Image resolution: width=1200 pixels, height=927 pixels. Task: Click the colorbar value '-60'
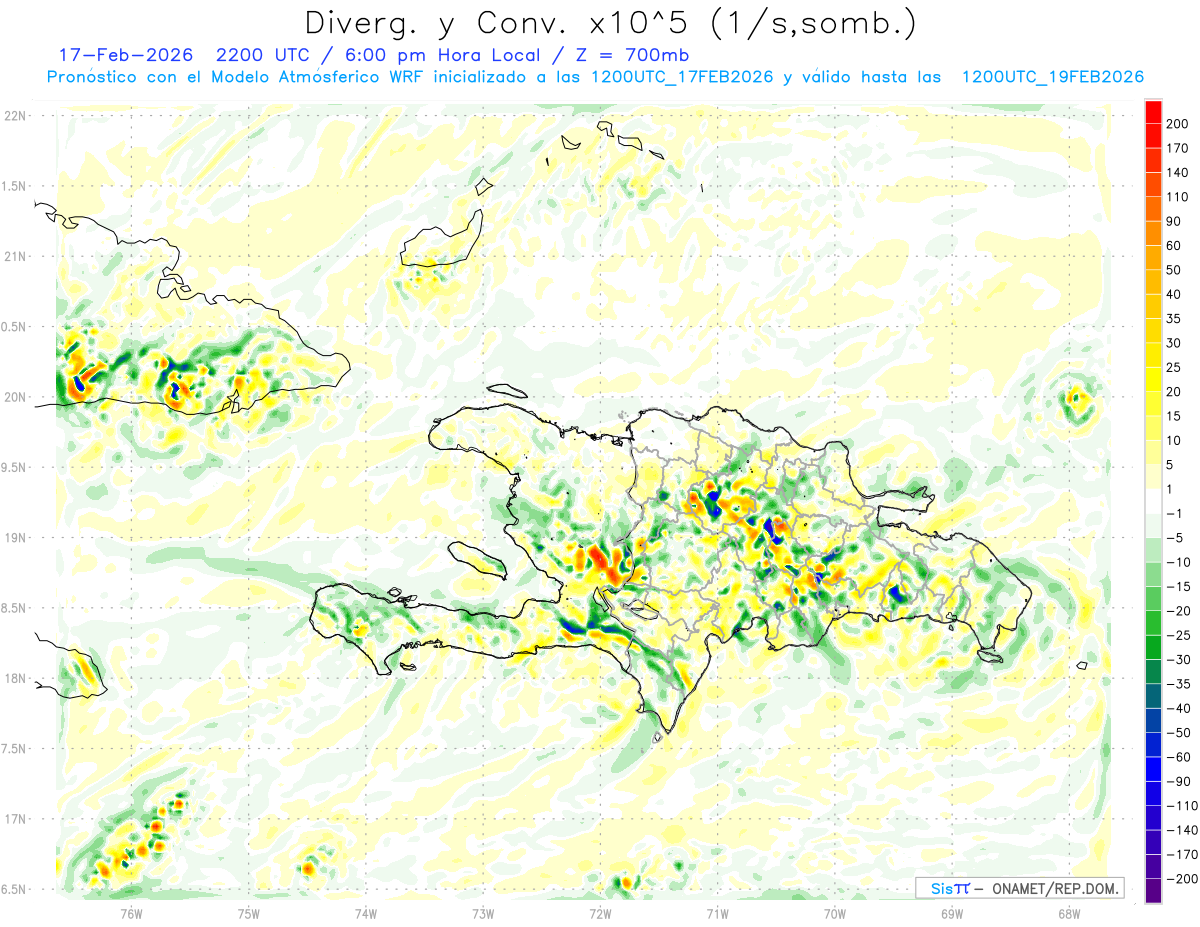[x=1181, y=758]
